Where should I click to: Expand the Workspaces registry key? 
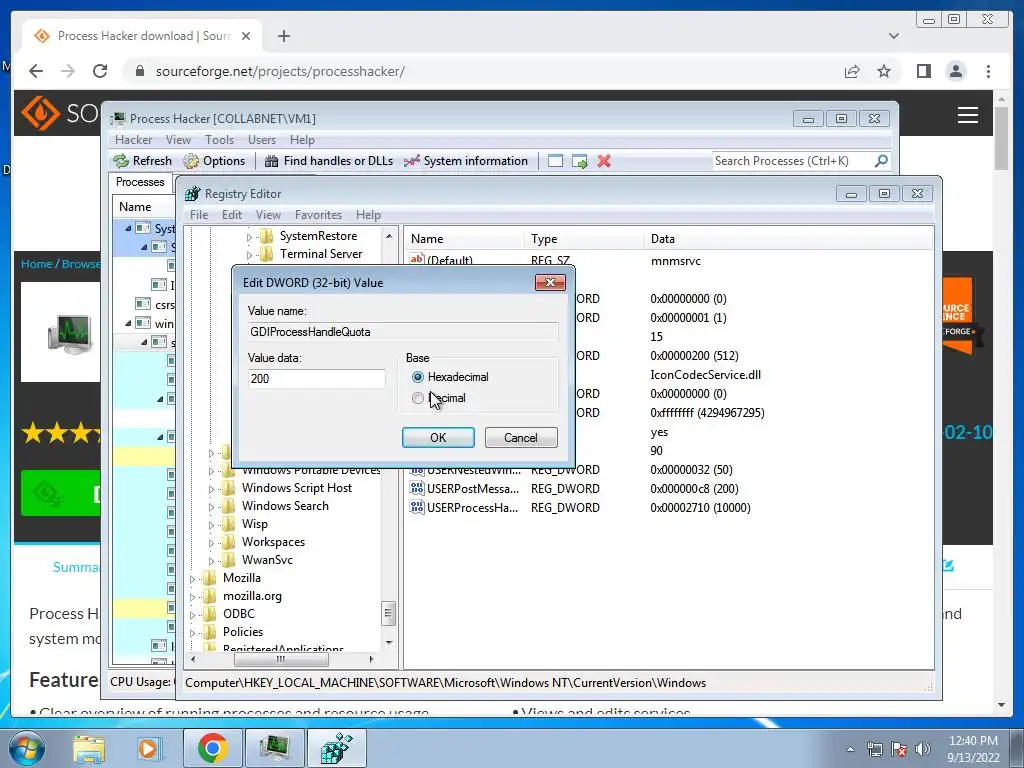click(x=211, y=543)
